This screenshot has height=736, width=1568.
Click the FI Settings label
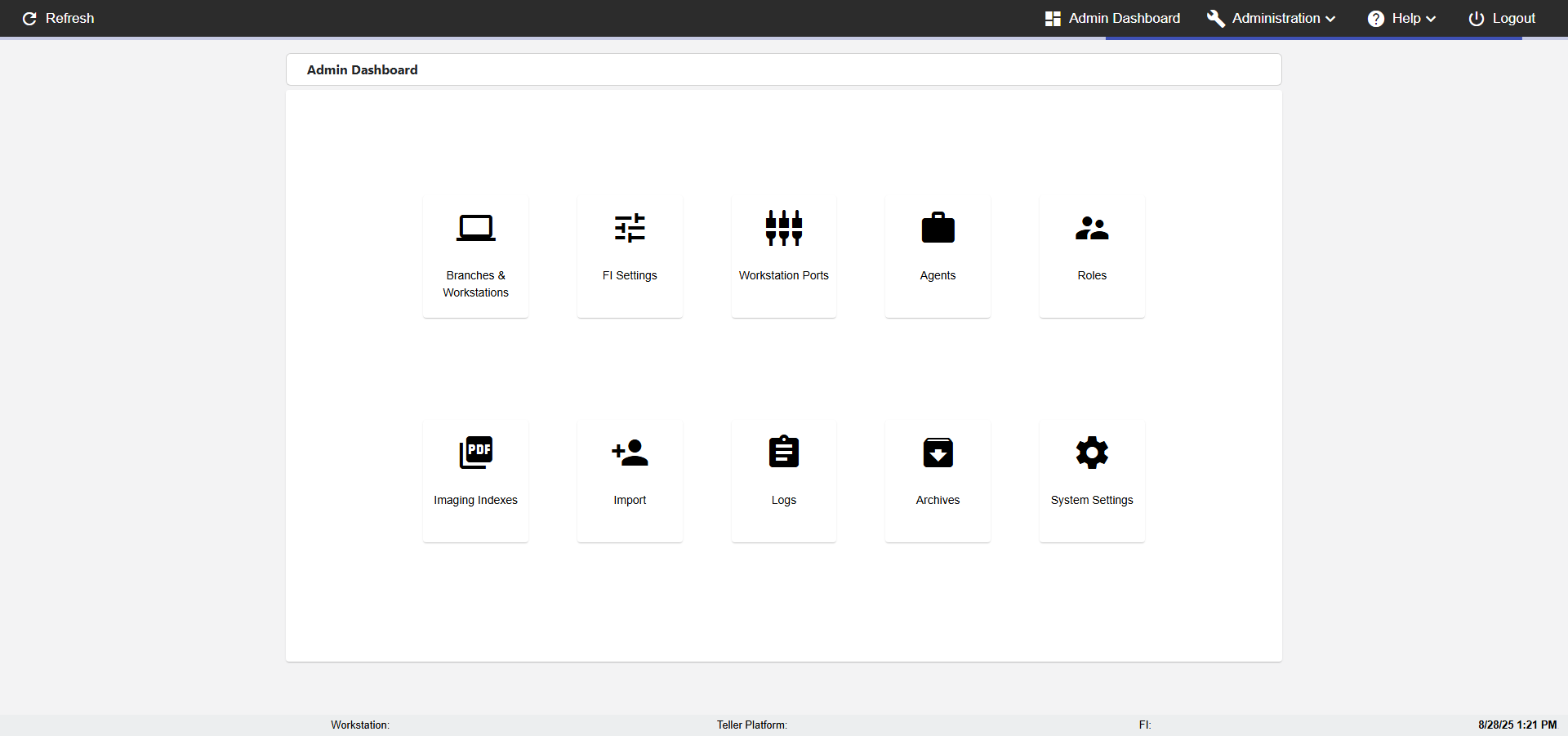tap(630, 275)
